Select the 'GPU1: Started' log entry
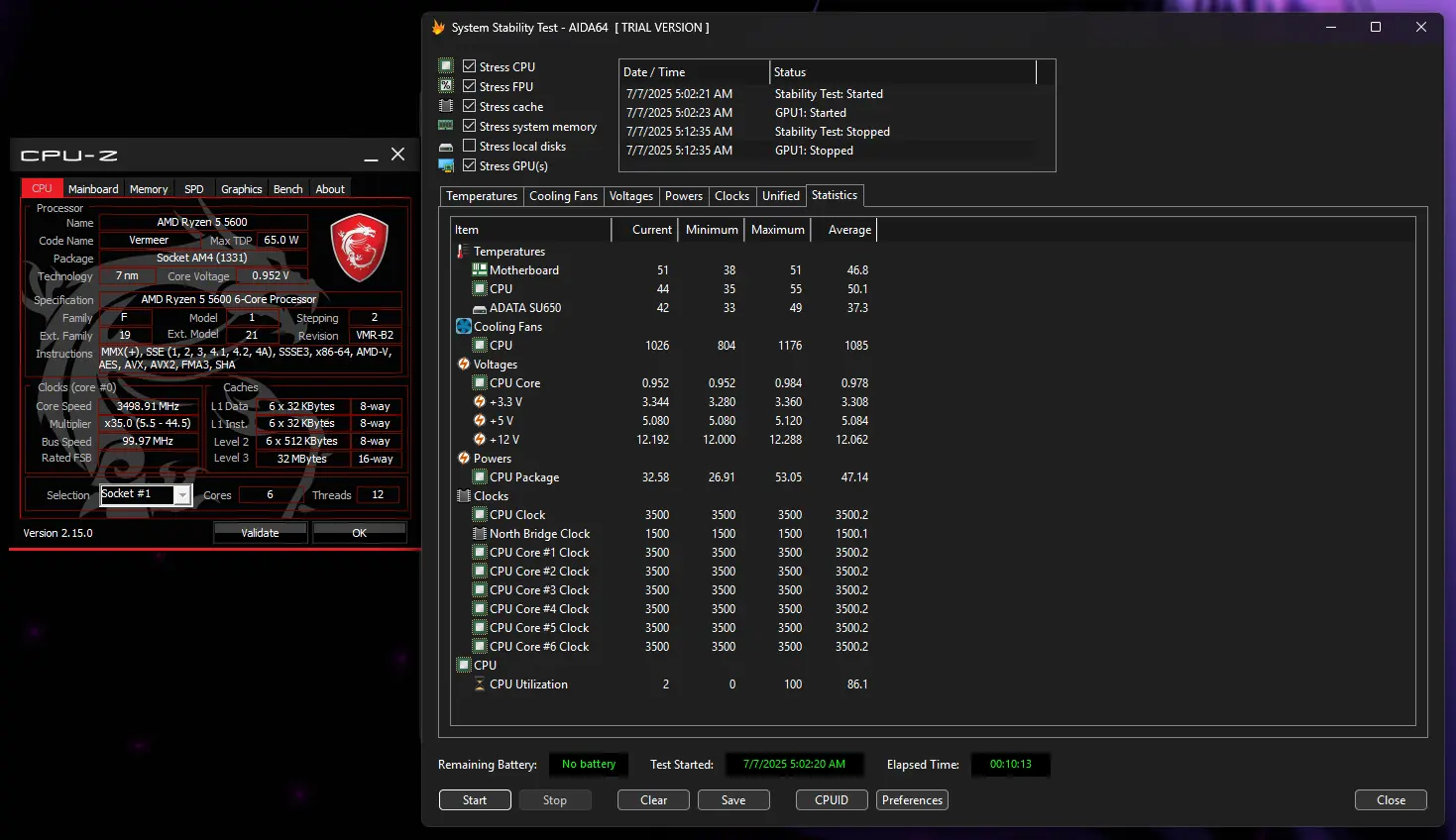This screenshot has width=1456, height=840. coord(811,113)
